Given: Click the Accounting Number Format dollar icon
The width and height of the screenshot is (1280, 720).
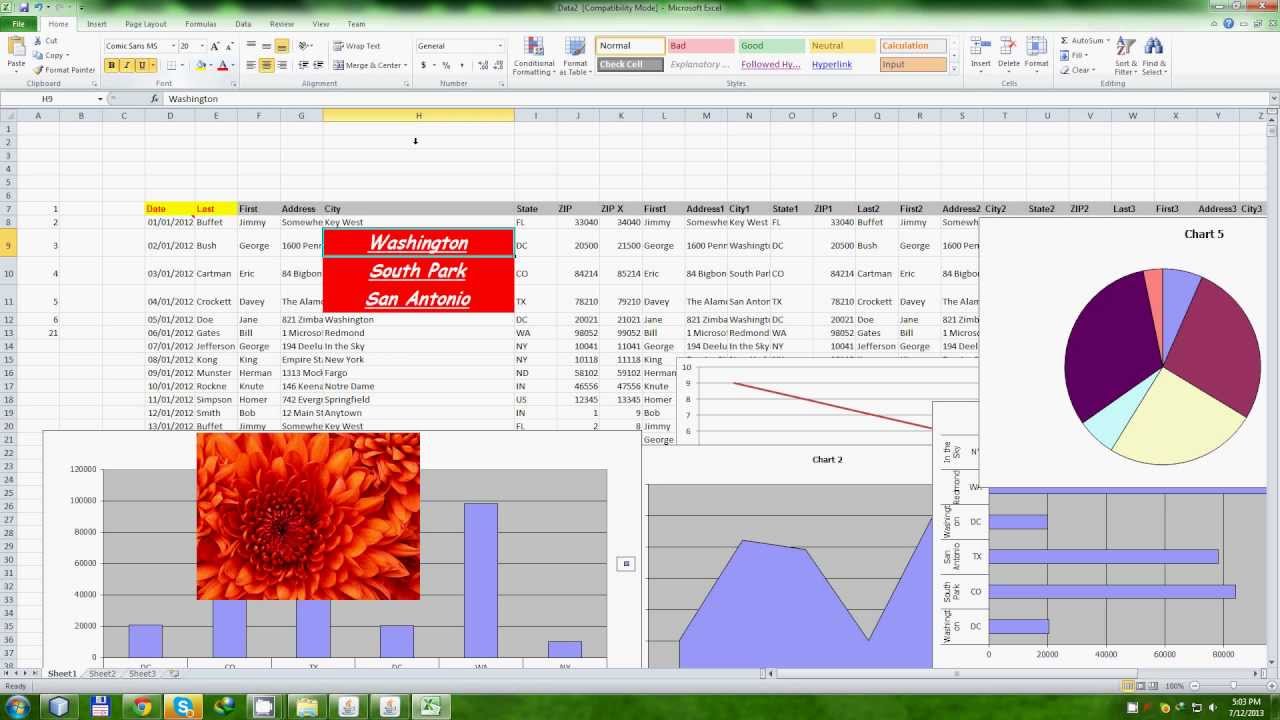Looking at the screenshot, I should (x=424, y=65).
